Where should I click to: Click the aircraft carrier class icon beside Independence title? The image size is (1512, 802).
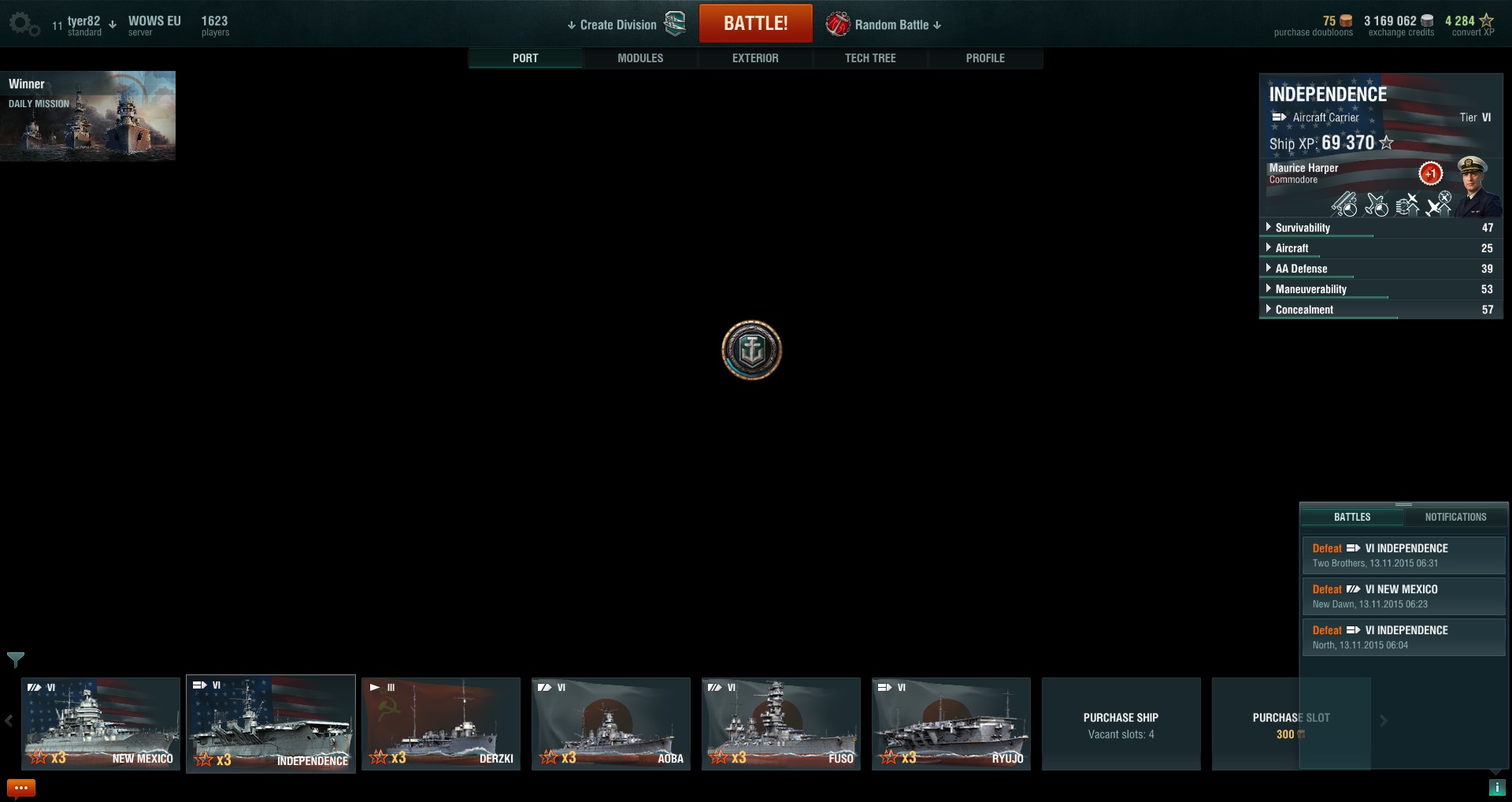[1279, 117]
